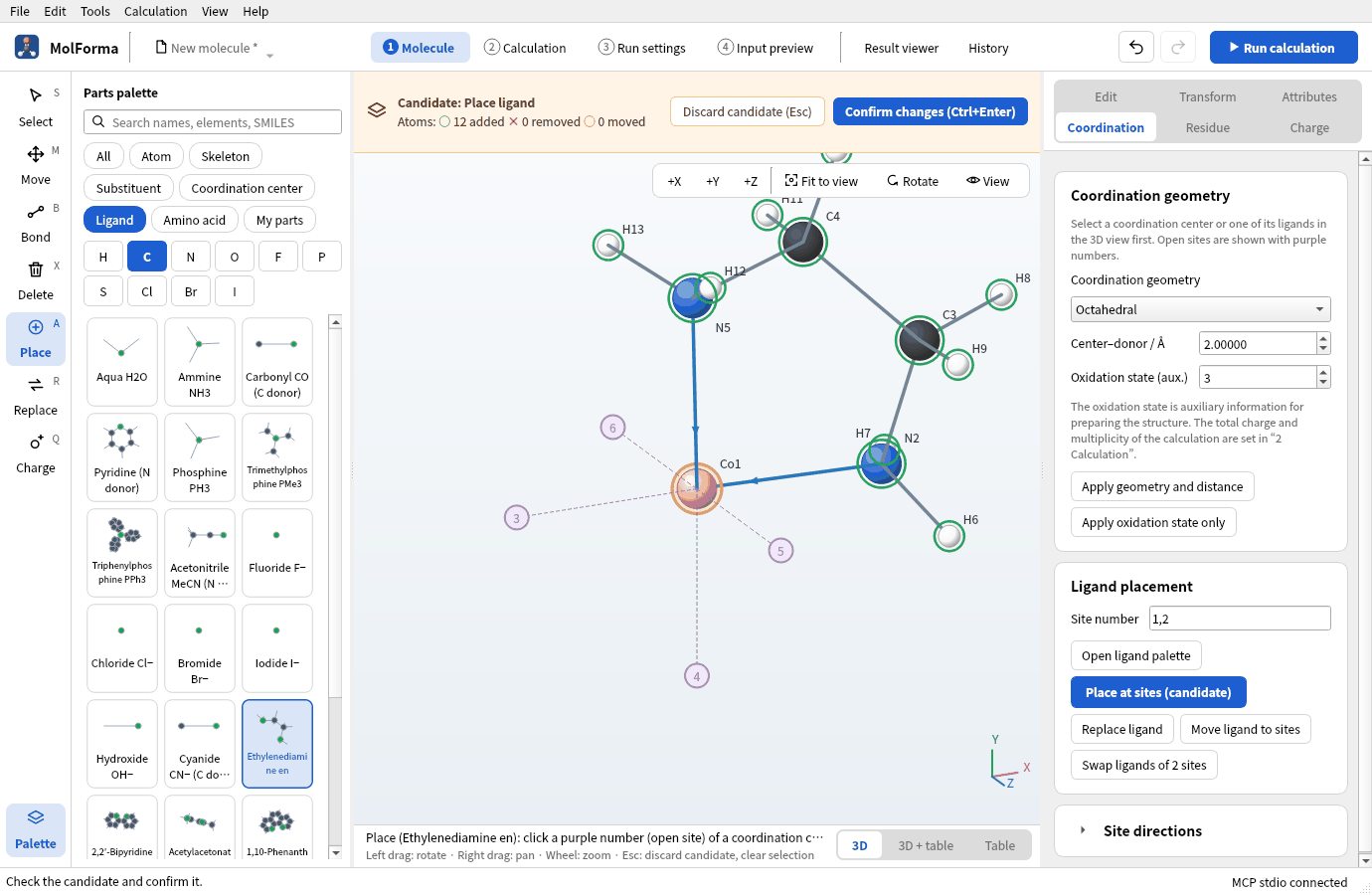Image resolution: width=1372 pixels, height=895 pixels.
Task: Toggle the Coordination center filter chip
Action: pyautogui.click(x=247, y=188)
